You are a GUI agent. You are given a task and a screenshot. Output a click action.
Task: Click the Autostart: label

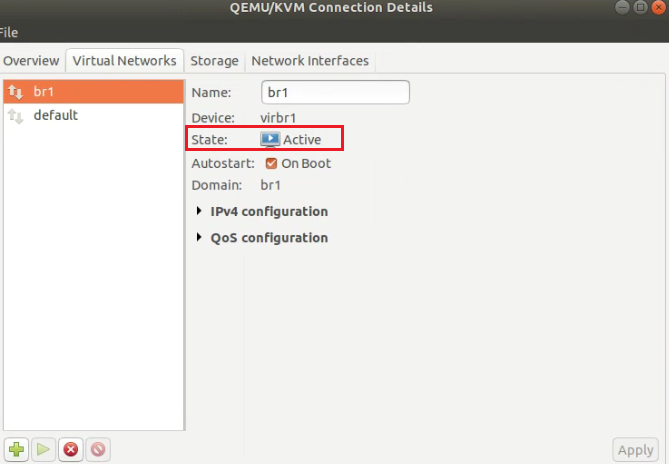coord(223,163)
